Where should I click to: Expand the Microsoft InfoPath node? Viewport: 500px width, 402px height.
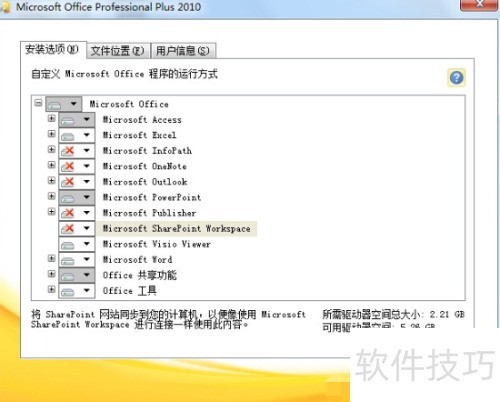[51, 149]
